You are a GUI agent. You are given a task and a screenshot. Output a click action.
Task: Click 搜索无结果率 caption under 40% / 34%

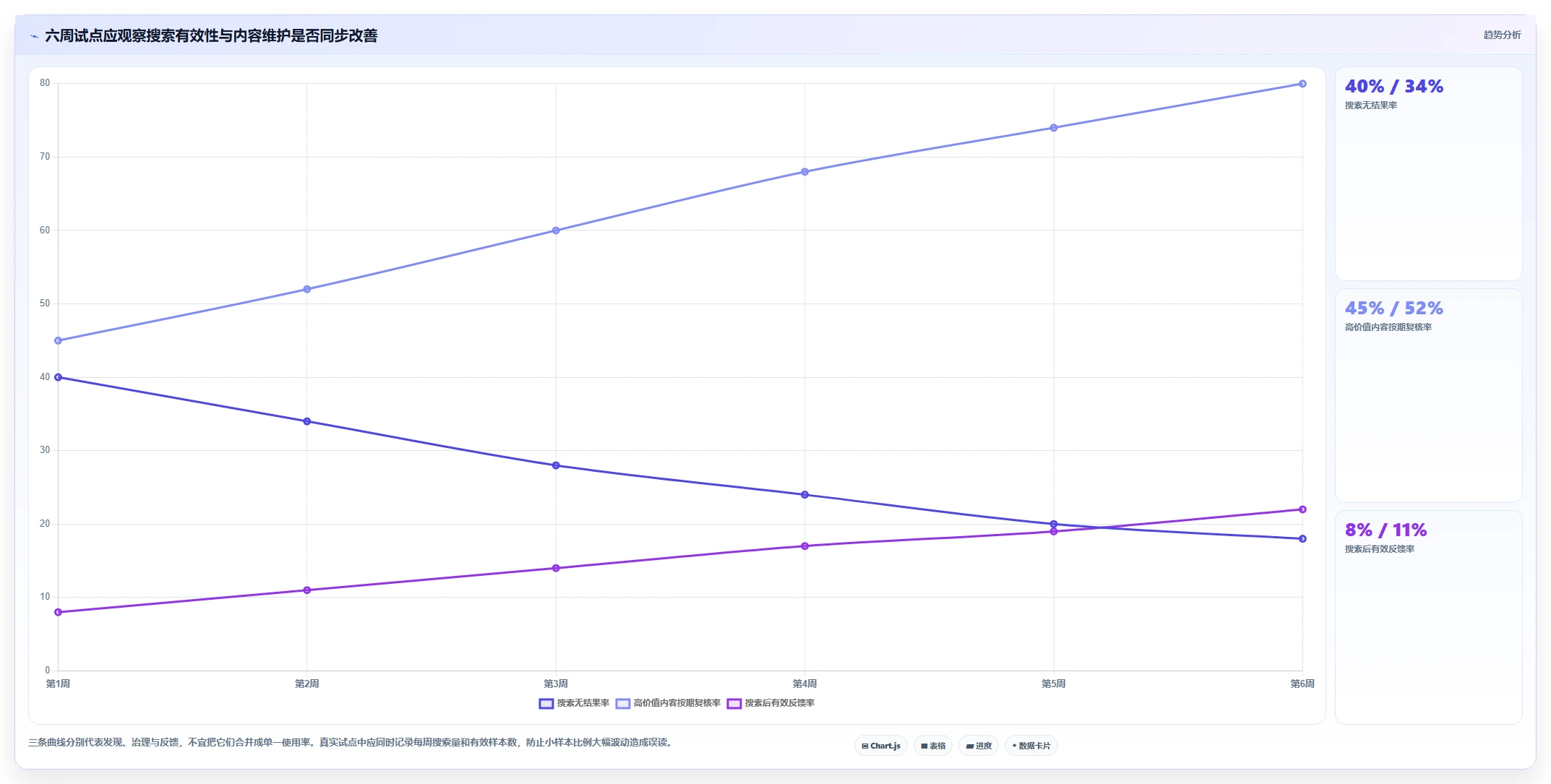click(1370, 105)
